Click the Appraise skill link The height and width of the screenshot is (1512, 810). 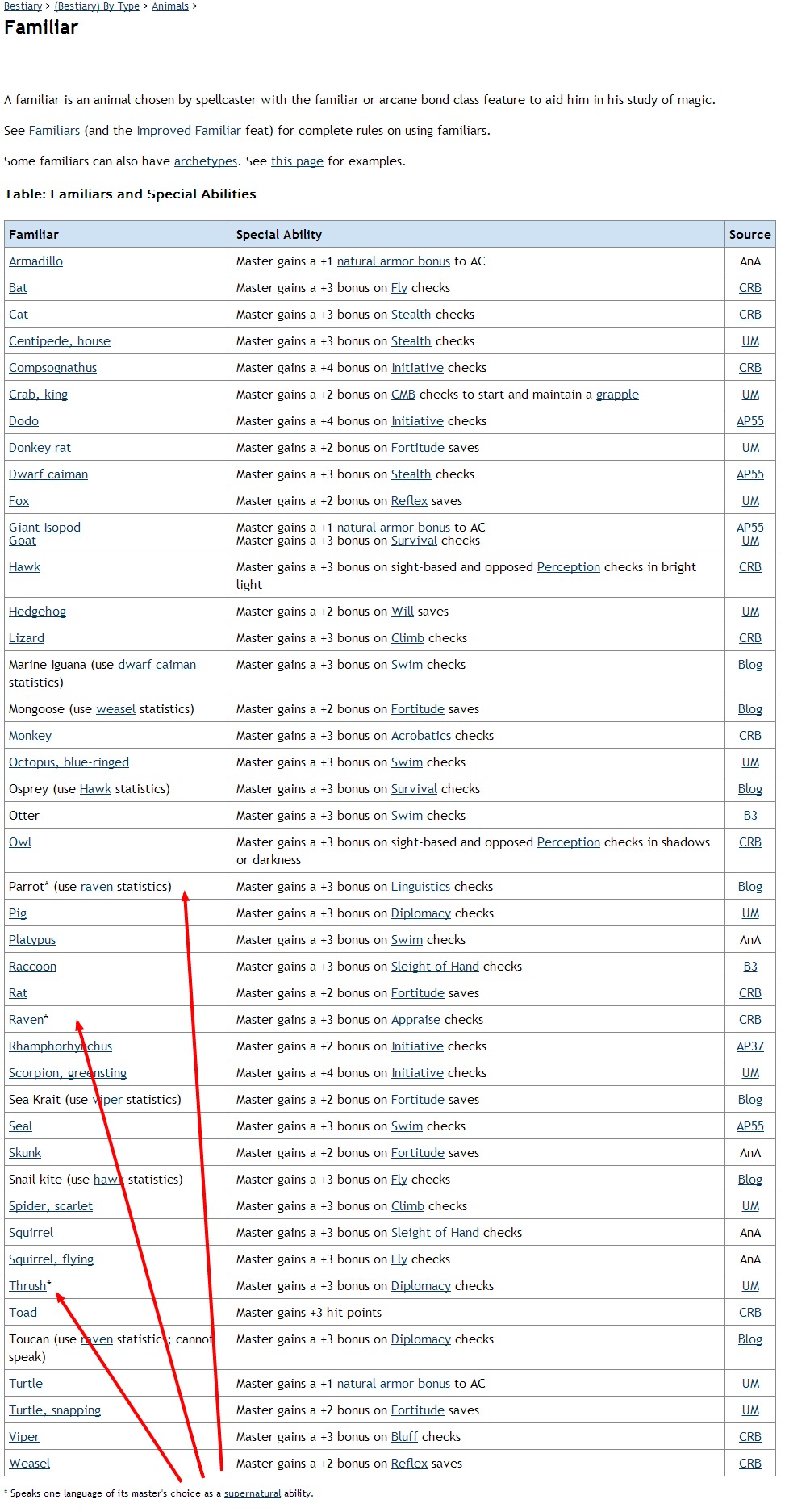click(x=415, y=1020)
